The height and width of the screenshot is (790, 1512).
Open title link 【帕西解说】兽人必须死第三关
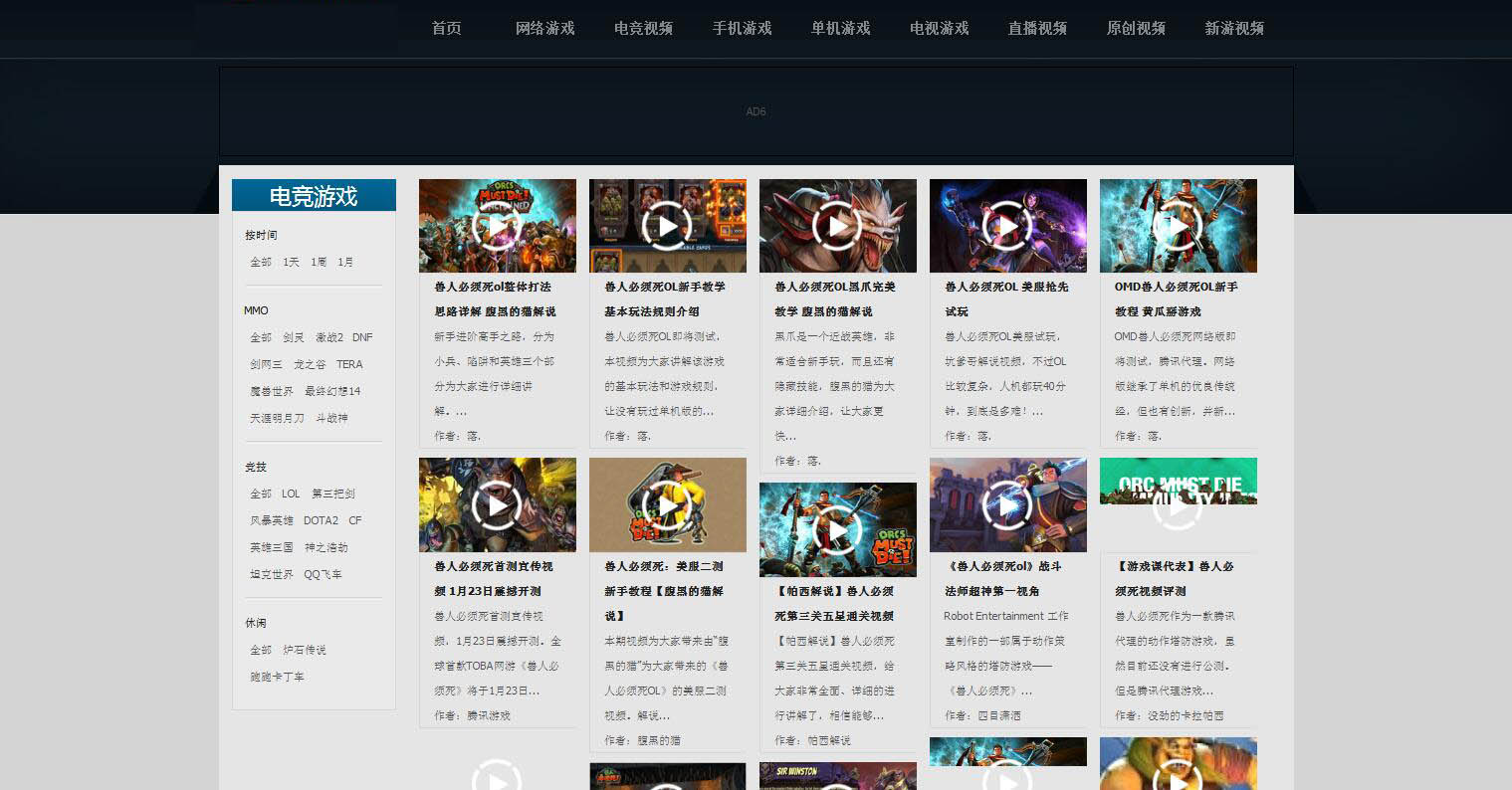coord(834,603)
